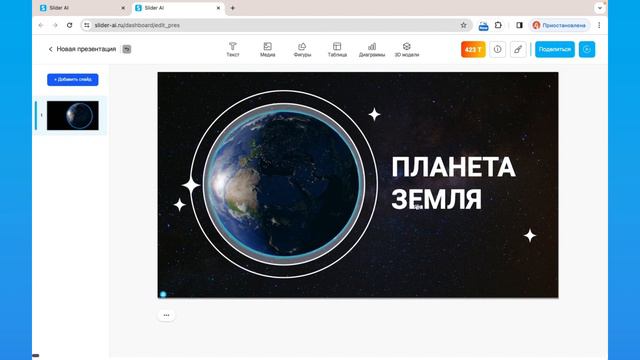Open the Медиа tool
The width and height of the screenshot is (640, 360).
pos(268,49)
